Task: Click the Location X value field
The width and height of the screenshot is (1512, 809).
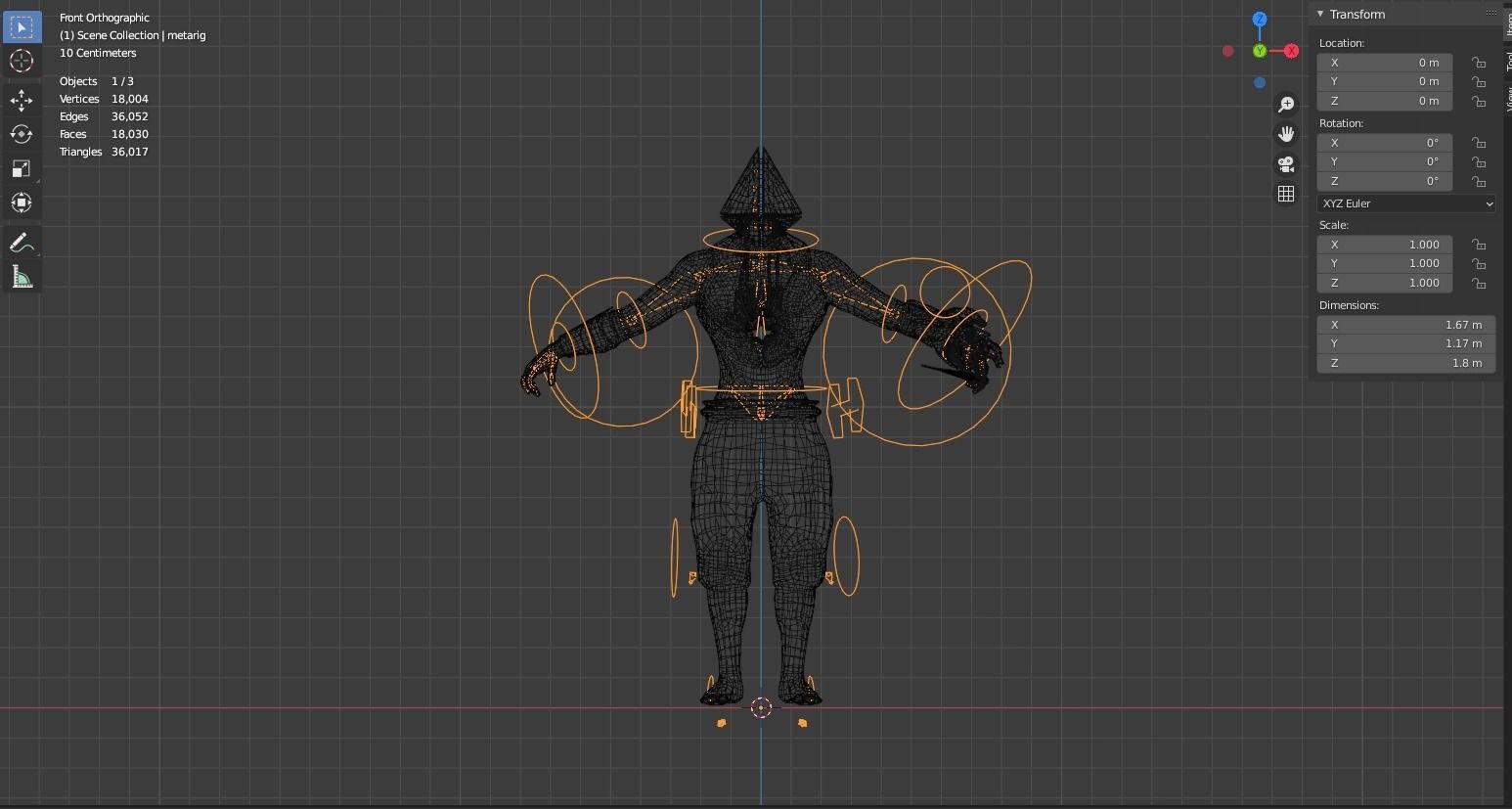Action: [1384, 63]
